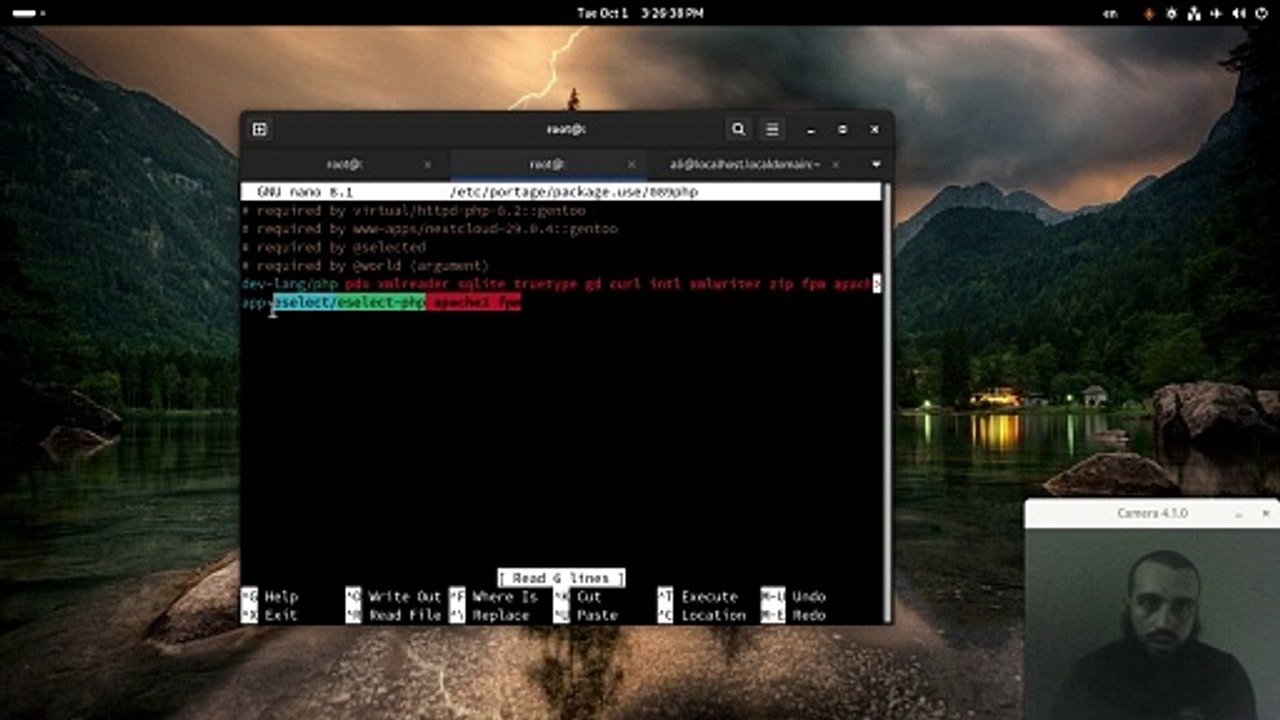Open a new terminal tab with plus icon

pyautogui.click(x=259, y=129)
